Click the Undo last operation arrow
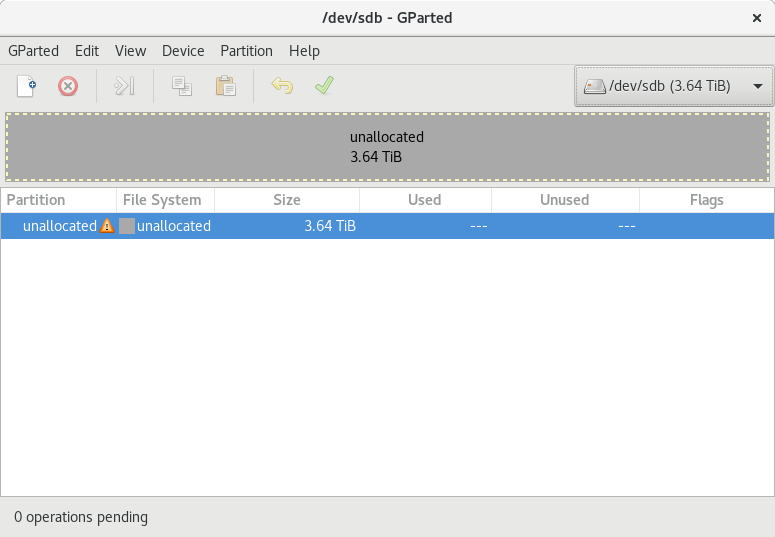 (282, 86)
